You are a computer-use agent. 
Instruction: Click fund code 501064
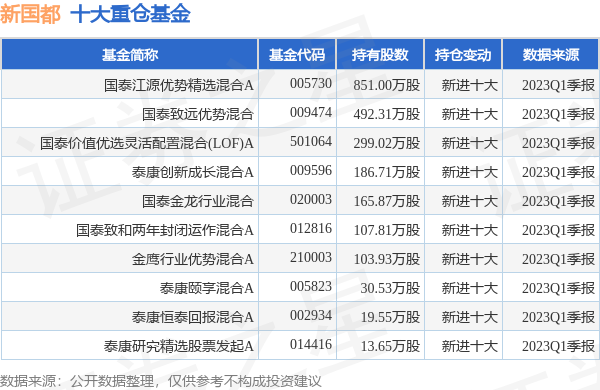pos(311,142)
